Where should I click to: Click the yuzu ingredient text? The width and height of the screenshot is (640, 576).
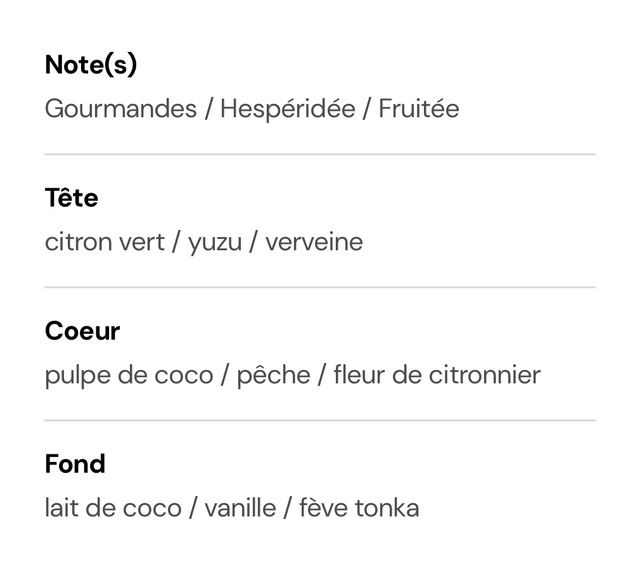click(x=215, y=244)
